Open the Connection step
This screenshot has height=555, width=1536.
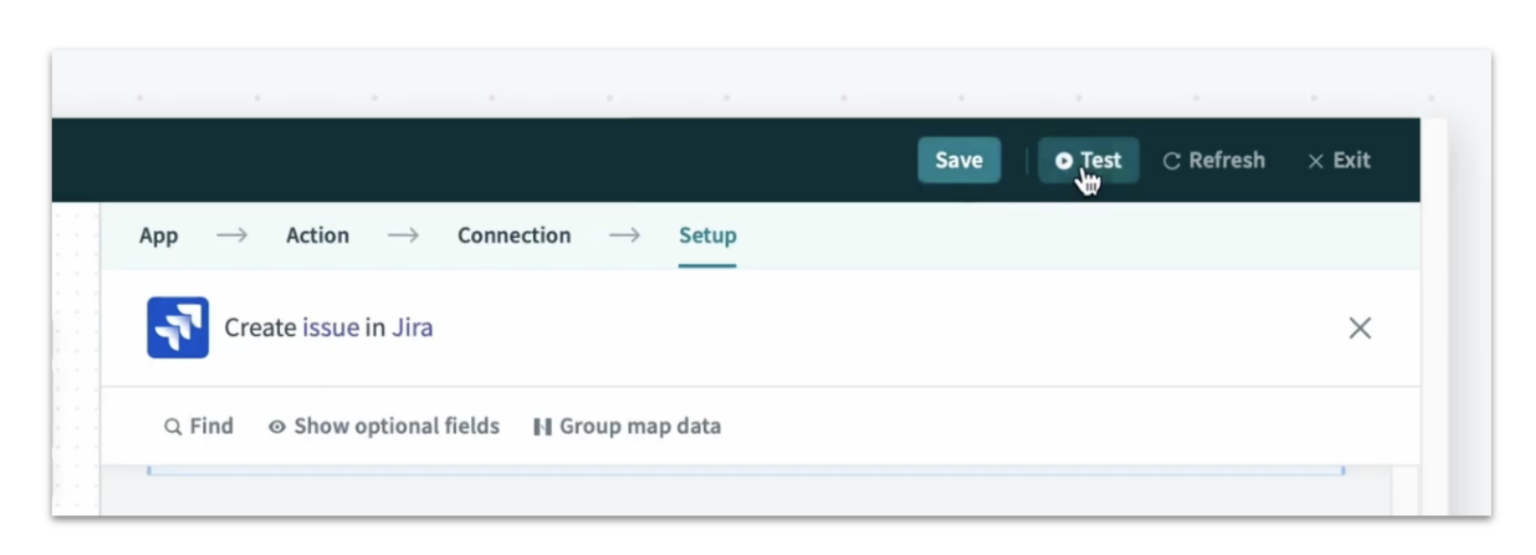click(513, 236)
